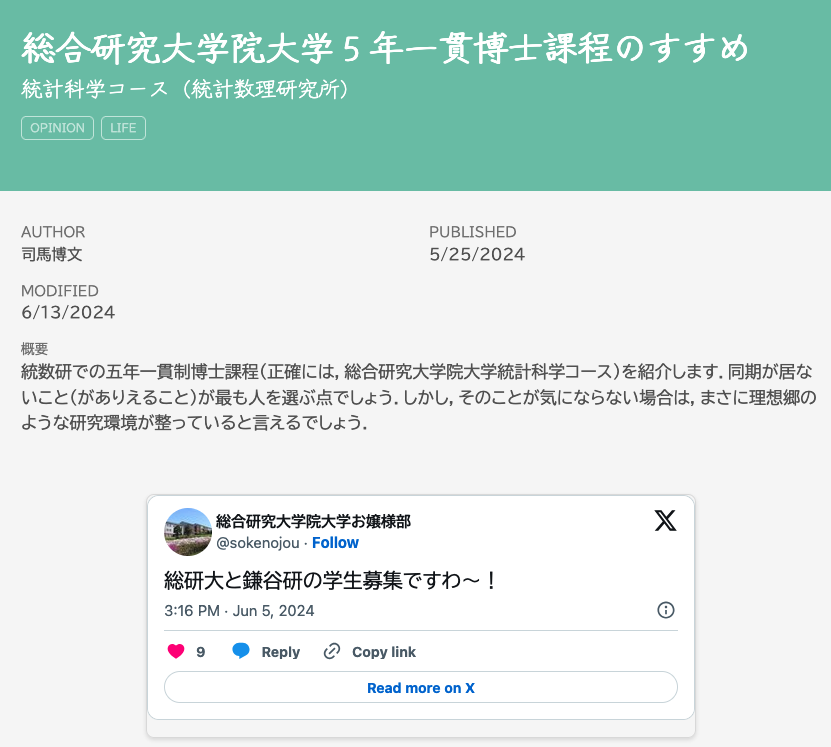Open the sokenojou profile avatar
831x747 pixels.
pos(188,531)
